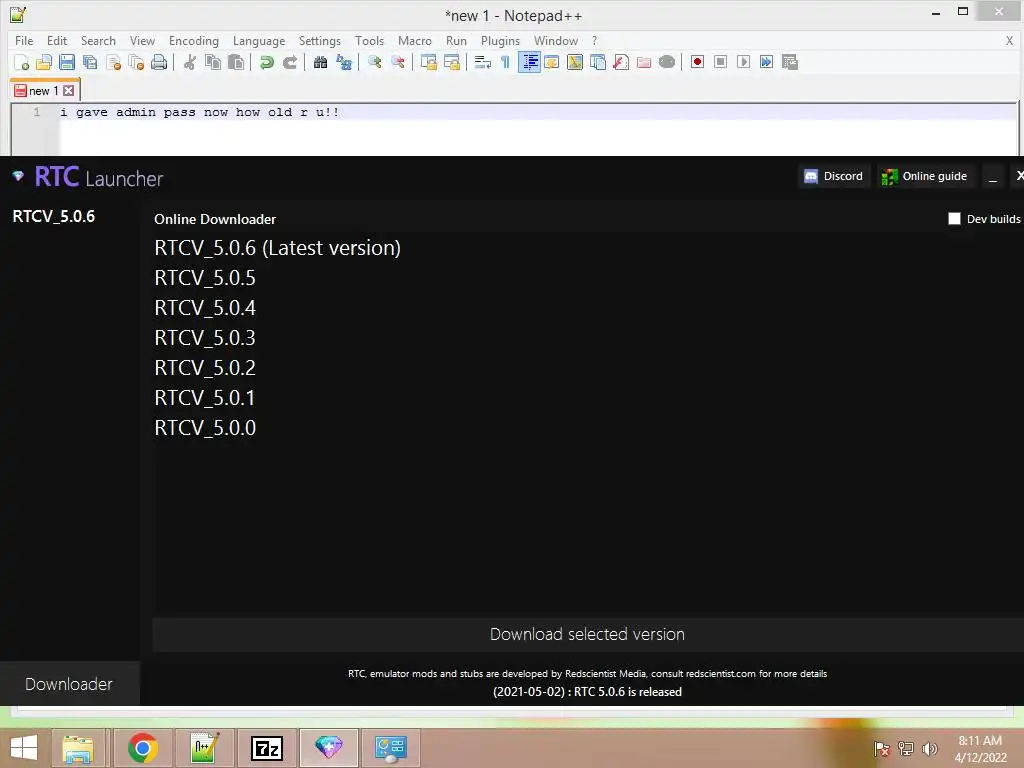1024x768 pixels.
Task: Open Google Chrome from the taskbar
Action: [x=143, y=748]
